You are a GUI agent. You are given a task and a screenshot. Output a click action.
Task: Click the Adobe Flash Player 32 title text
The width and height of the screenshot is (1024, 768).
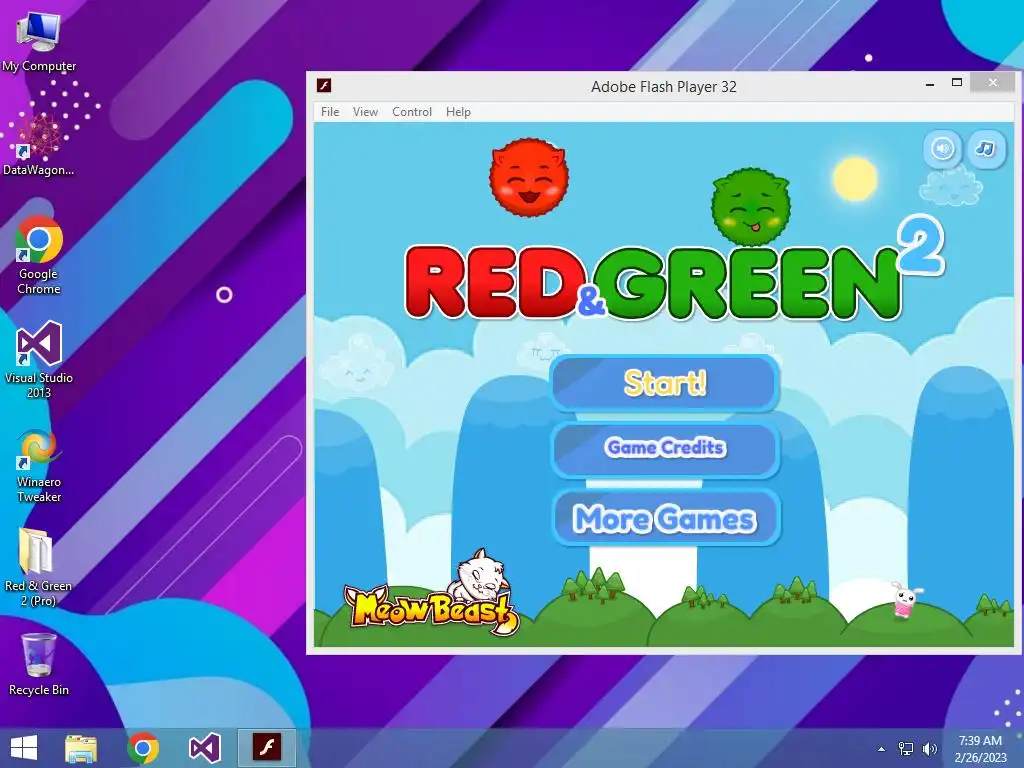[x=664, y=86]
